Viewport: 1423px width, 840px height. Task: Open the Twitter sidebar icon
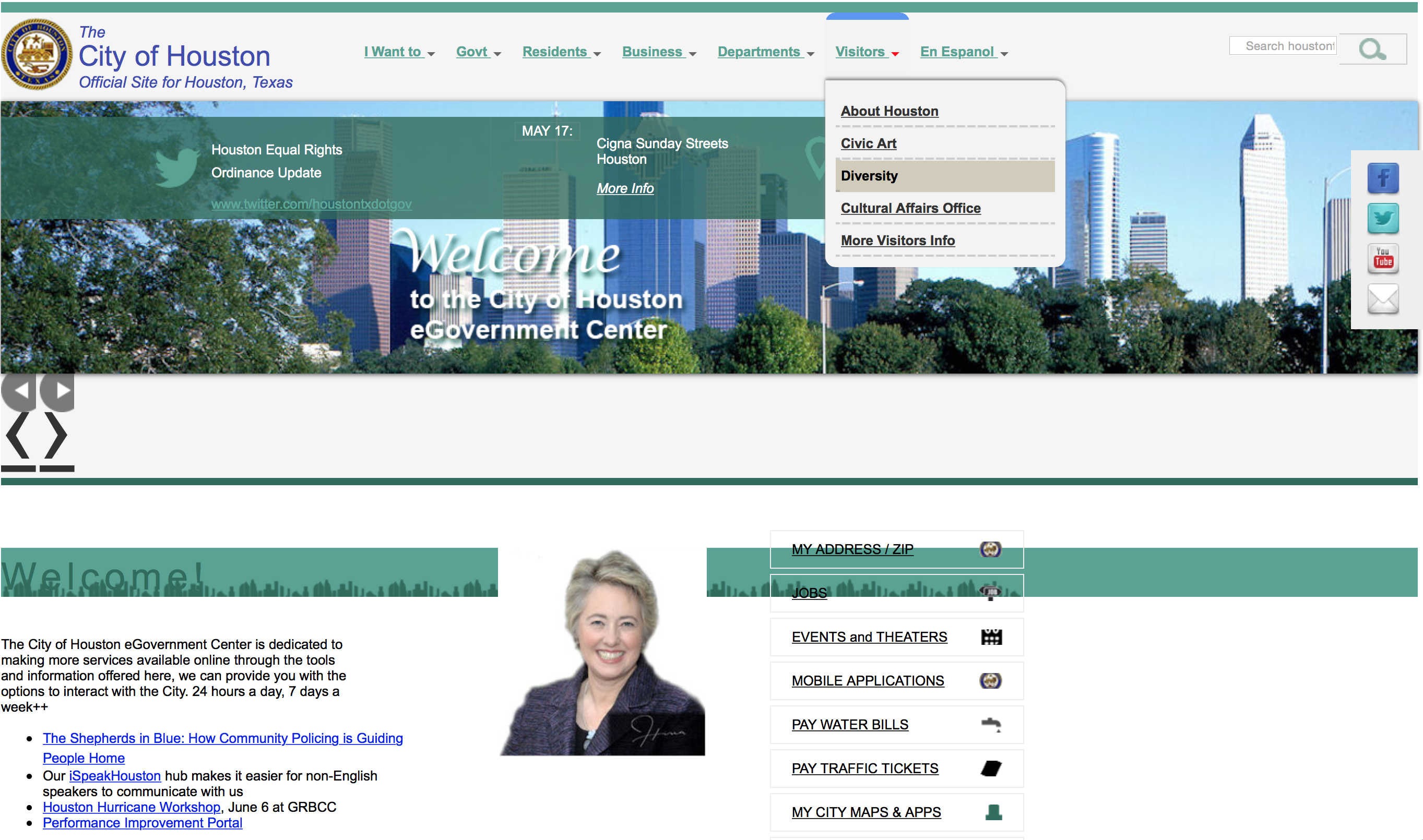[1382, 219]
